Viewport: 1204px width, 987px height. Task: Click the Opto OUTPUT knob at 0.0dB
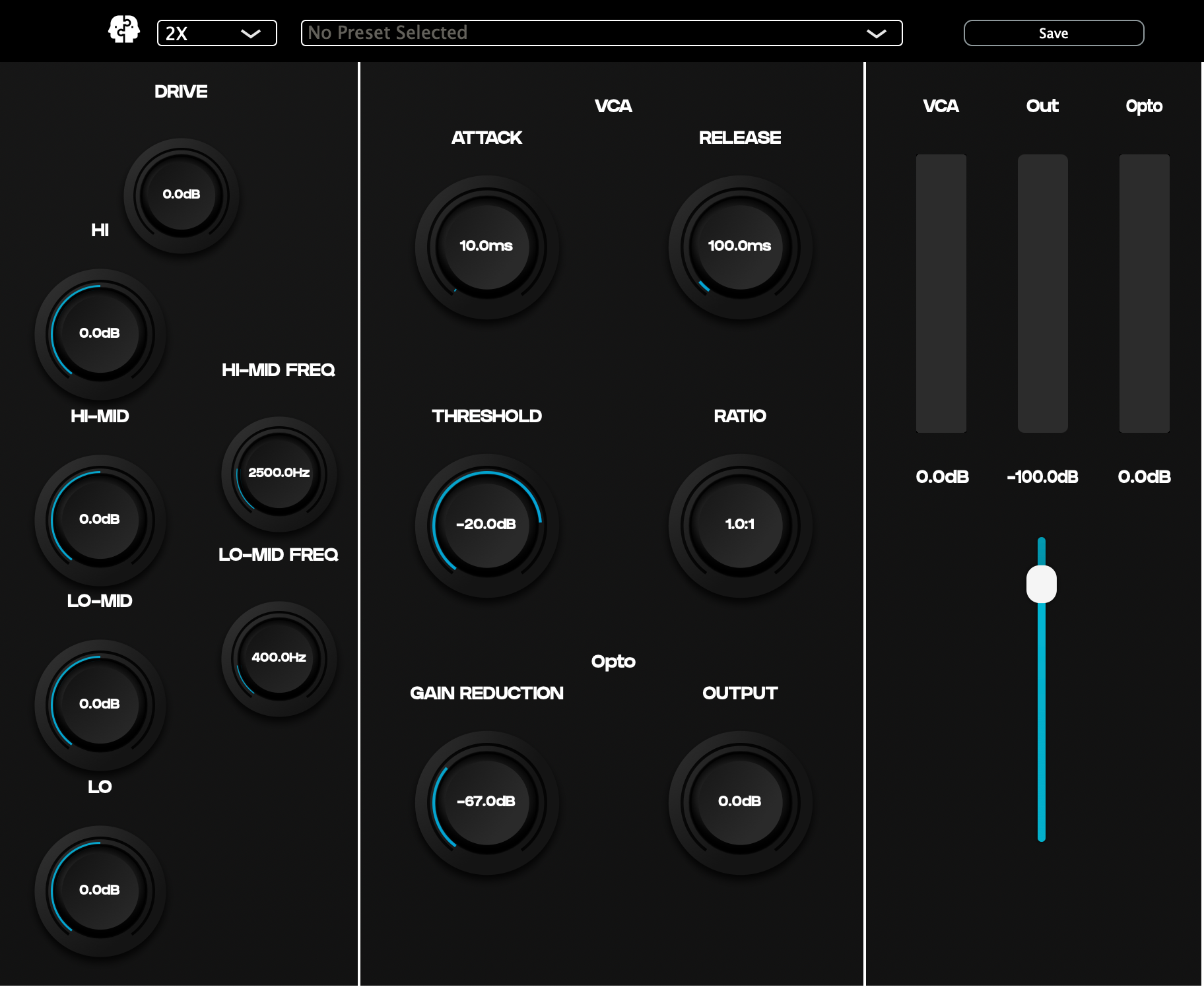point(740,802)
